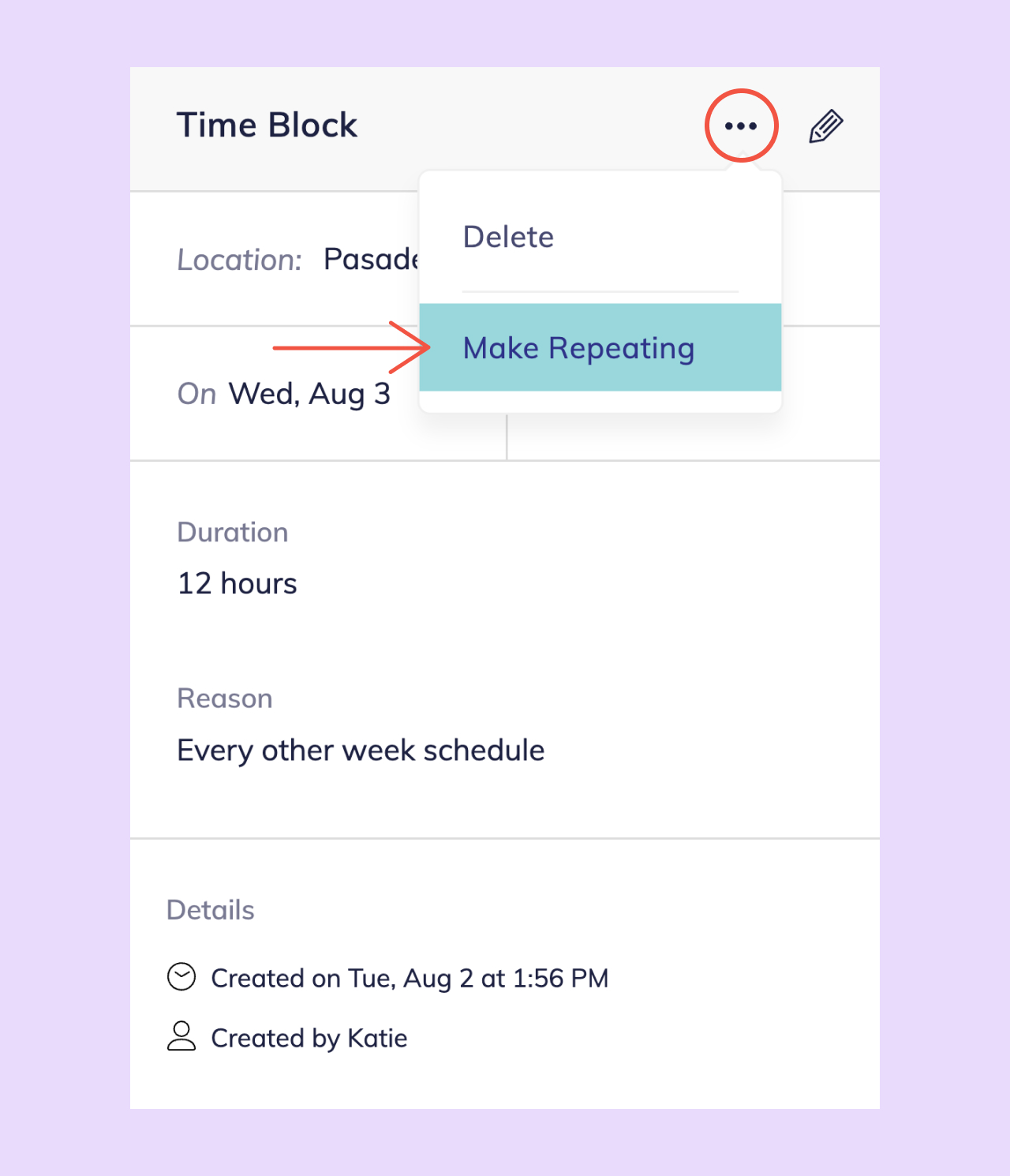The image size is (1010, 1176).
Task: Click the Time Block header title
Action: click(x=267, y=125)
